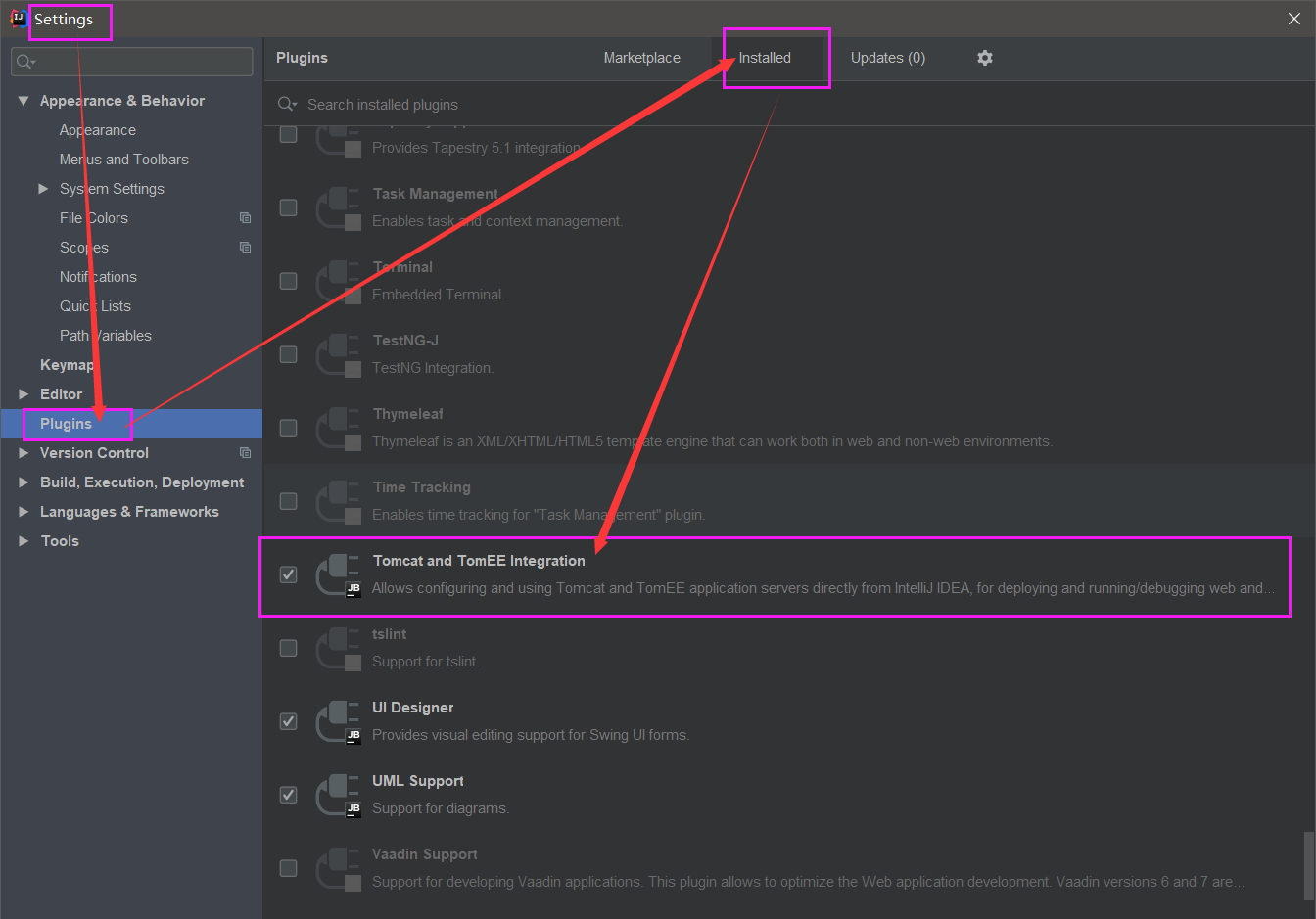Enable the Task Management plugin checkbox
1316x919 pixels.
click(288, 207)
